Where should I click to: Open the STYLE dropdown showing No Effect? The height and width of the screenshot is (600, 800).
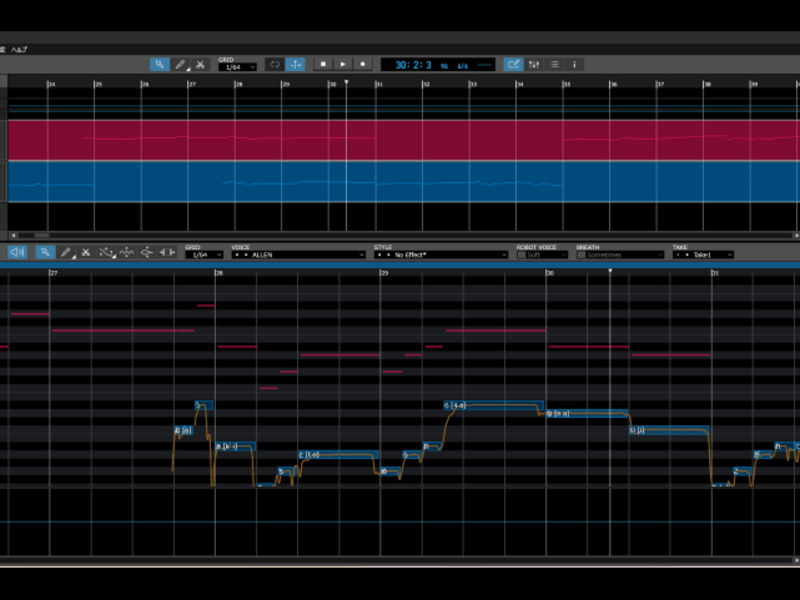[440, 255]
